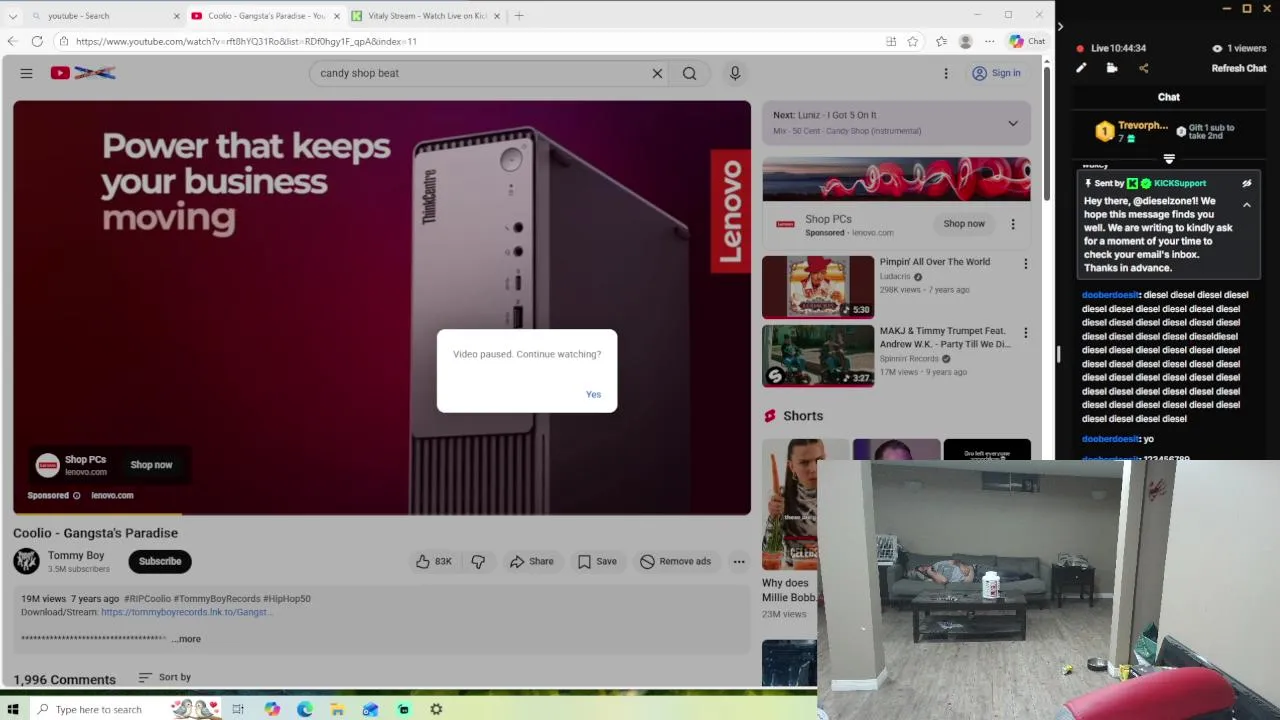1280x720 pixels.
Task: Select the Chat tab header
Action: pyautogui.click(x=1169, y=97)
